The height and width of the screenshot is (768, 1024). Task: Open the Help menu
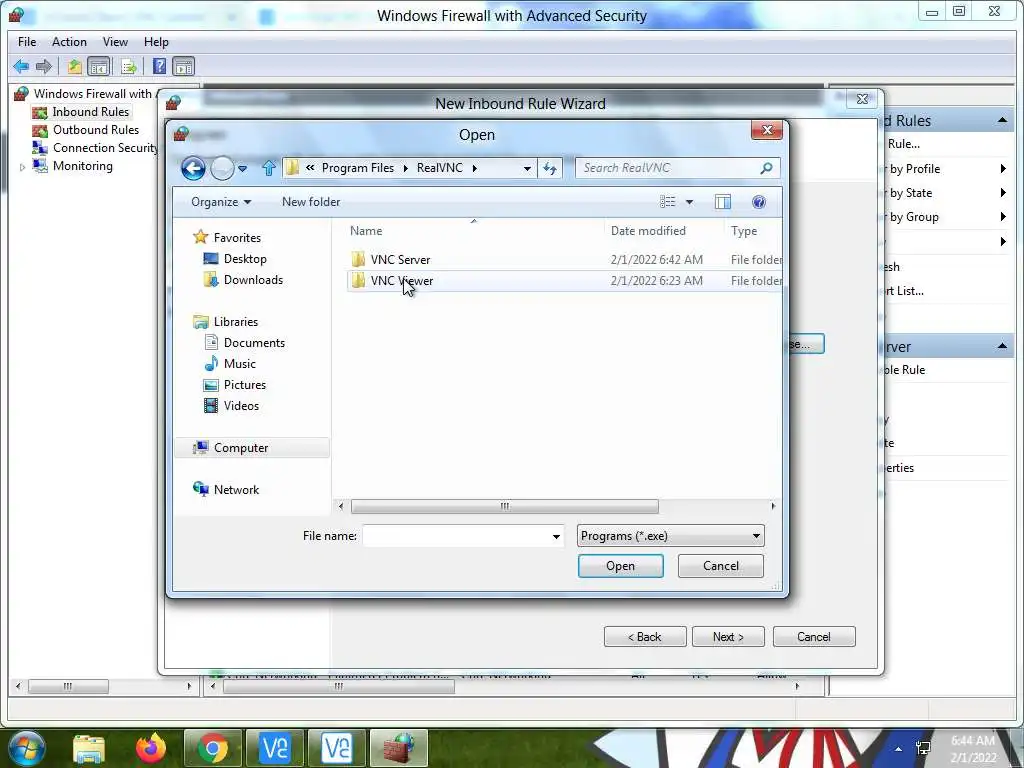pyautogui.click(x=156, y=42)
